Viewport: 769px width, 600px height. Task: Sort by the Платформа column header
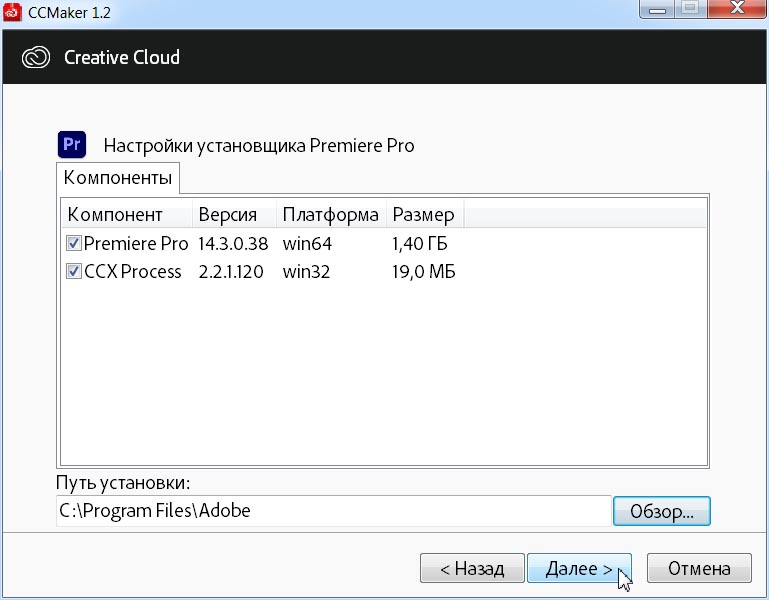click(330, 215)
